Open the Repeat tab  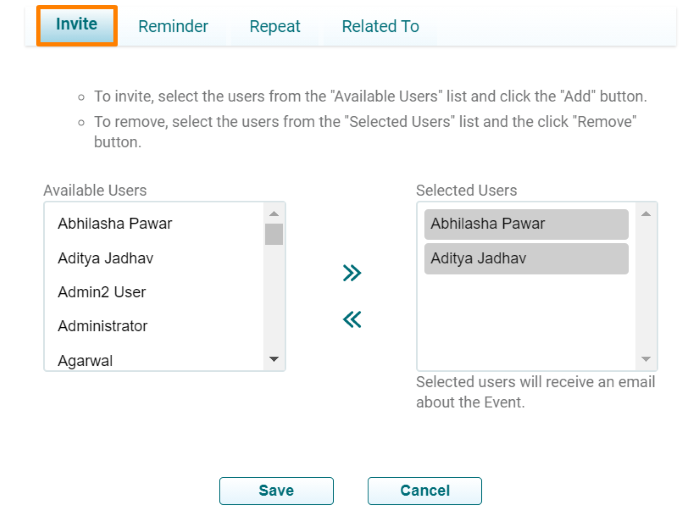click(275, 27)
